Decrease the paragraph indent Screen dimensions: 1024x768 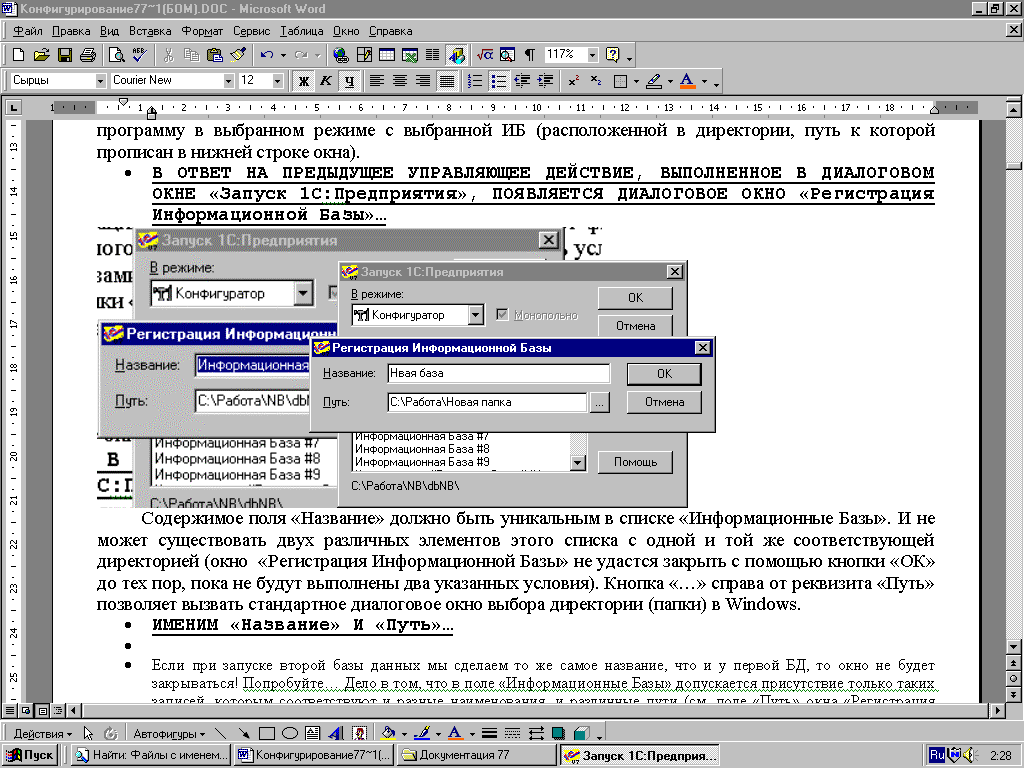pyautogui.click(x=522, y=81)
